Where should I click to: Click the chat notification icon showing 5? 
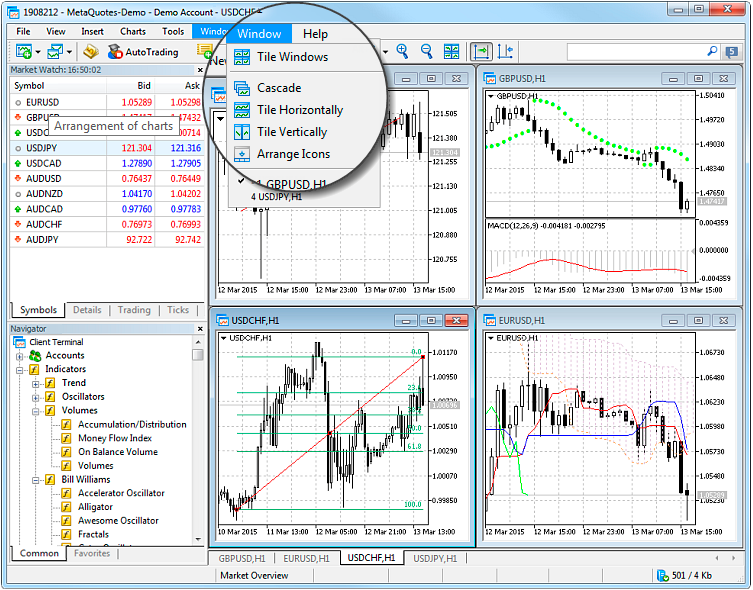point(732,52)
